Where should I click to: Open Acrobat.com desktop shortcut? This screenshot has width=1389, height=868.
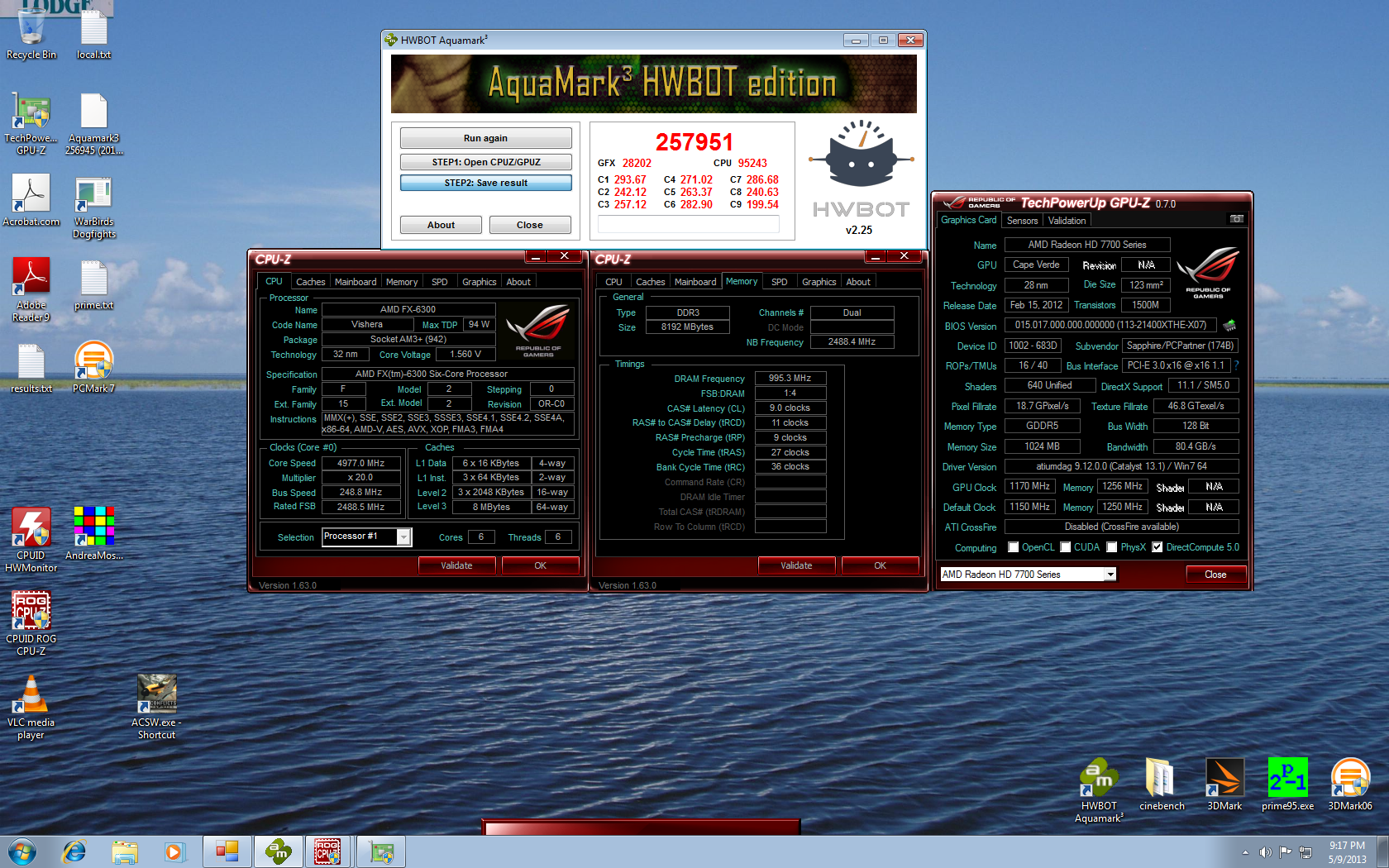tap(31, 200)
